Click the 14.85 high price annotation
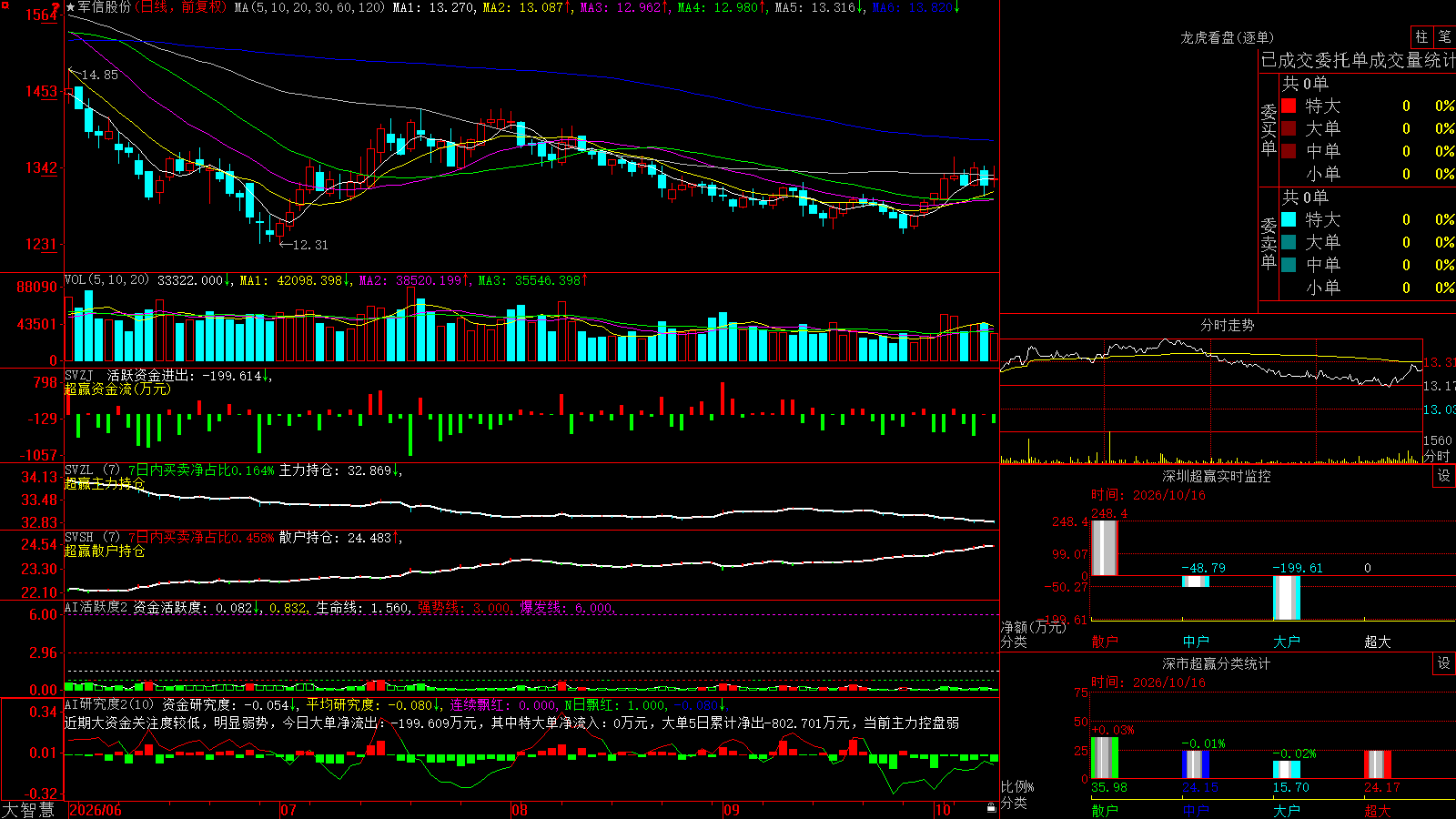Image resolution: width=1456 pixels, height=819 pixels. click(x=100, y=75)
